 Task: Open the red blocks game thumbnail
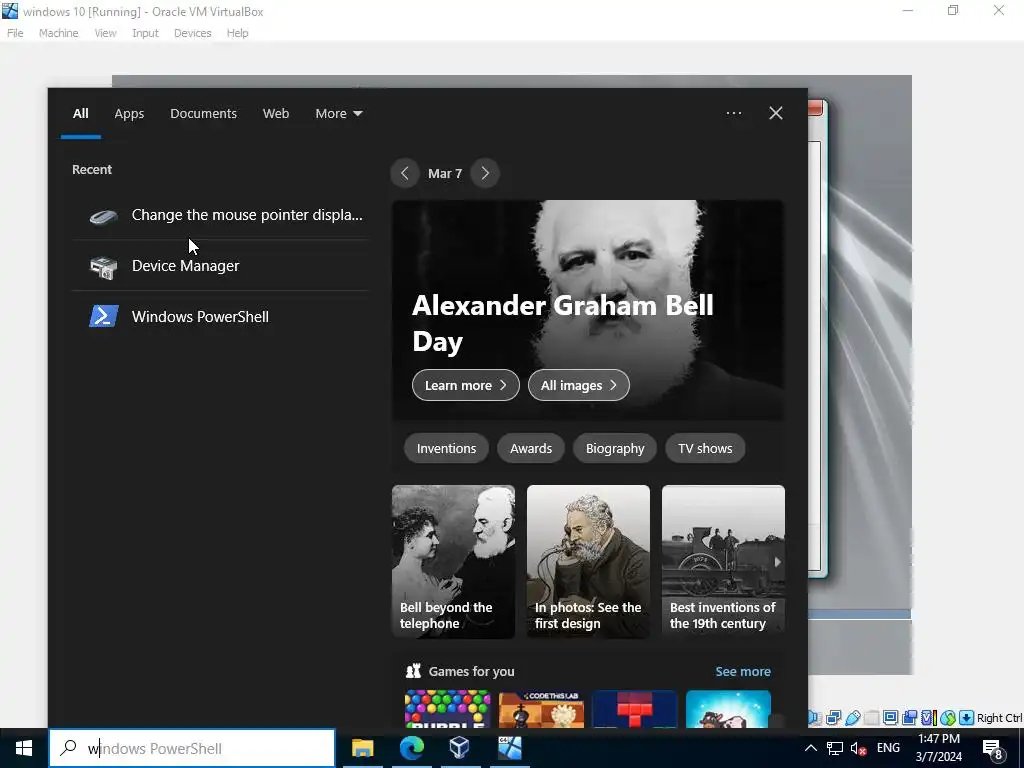coord(635,709)
